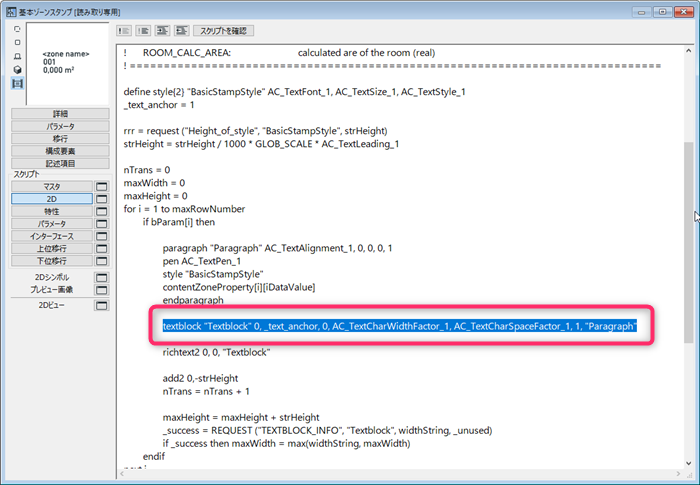
Task: Open 特性 script in separate window
Action: (x=102, y=211)
